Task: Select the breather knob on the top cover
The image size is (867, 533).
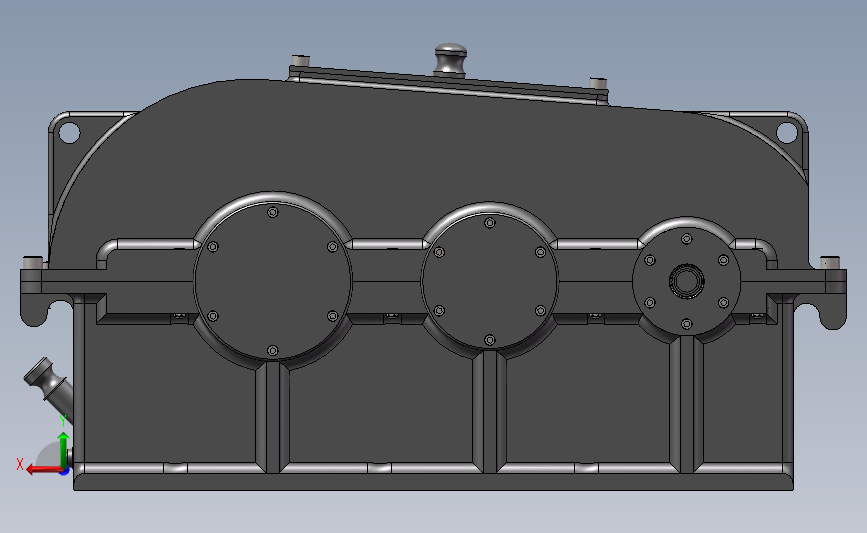Action: (451, 59)
